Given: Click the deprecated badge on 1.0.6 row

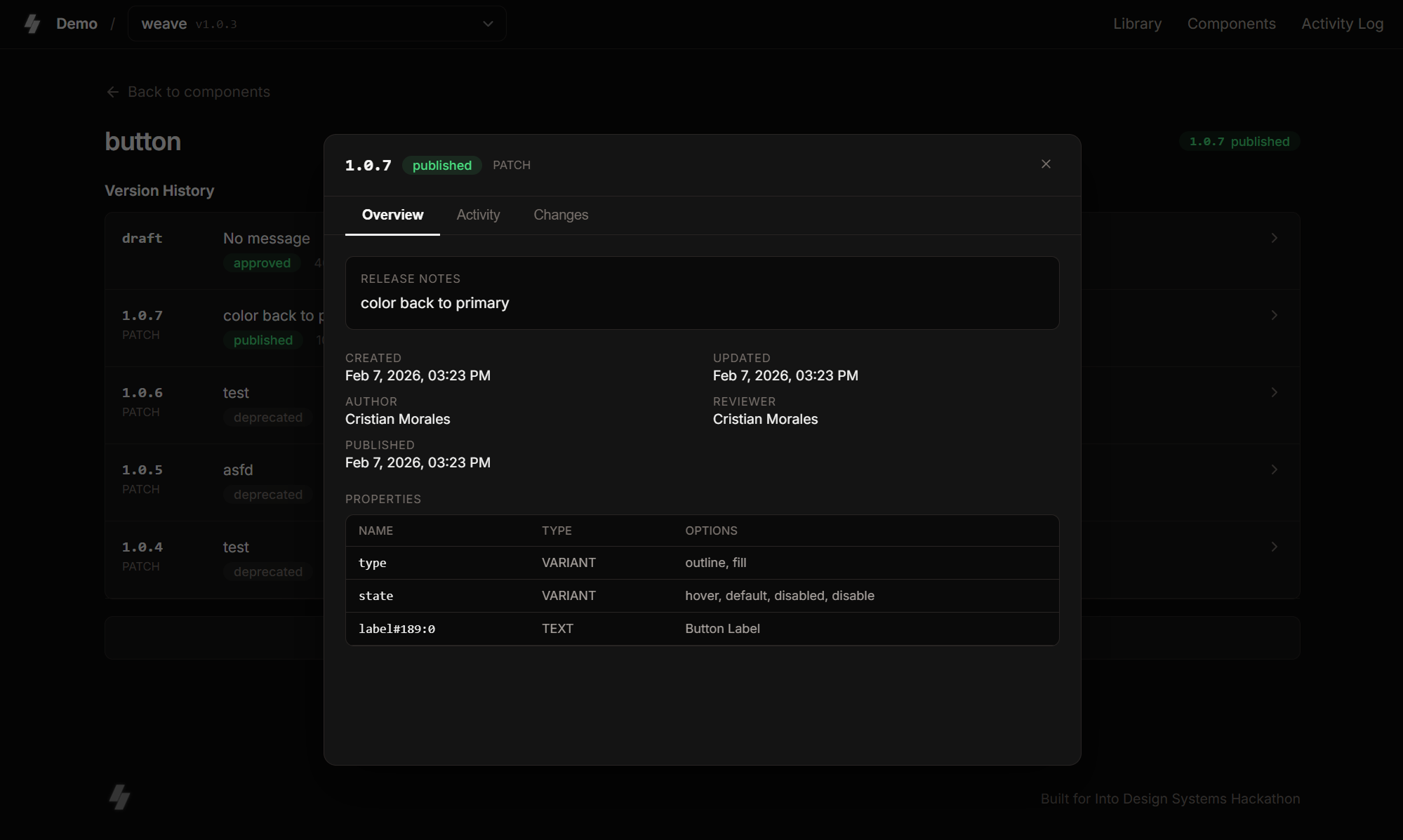Looking at the screenshot, I should coord(268,418).
